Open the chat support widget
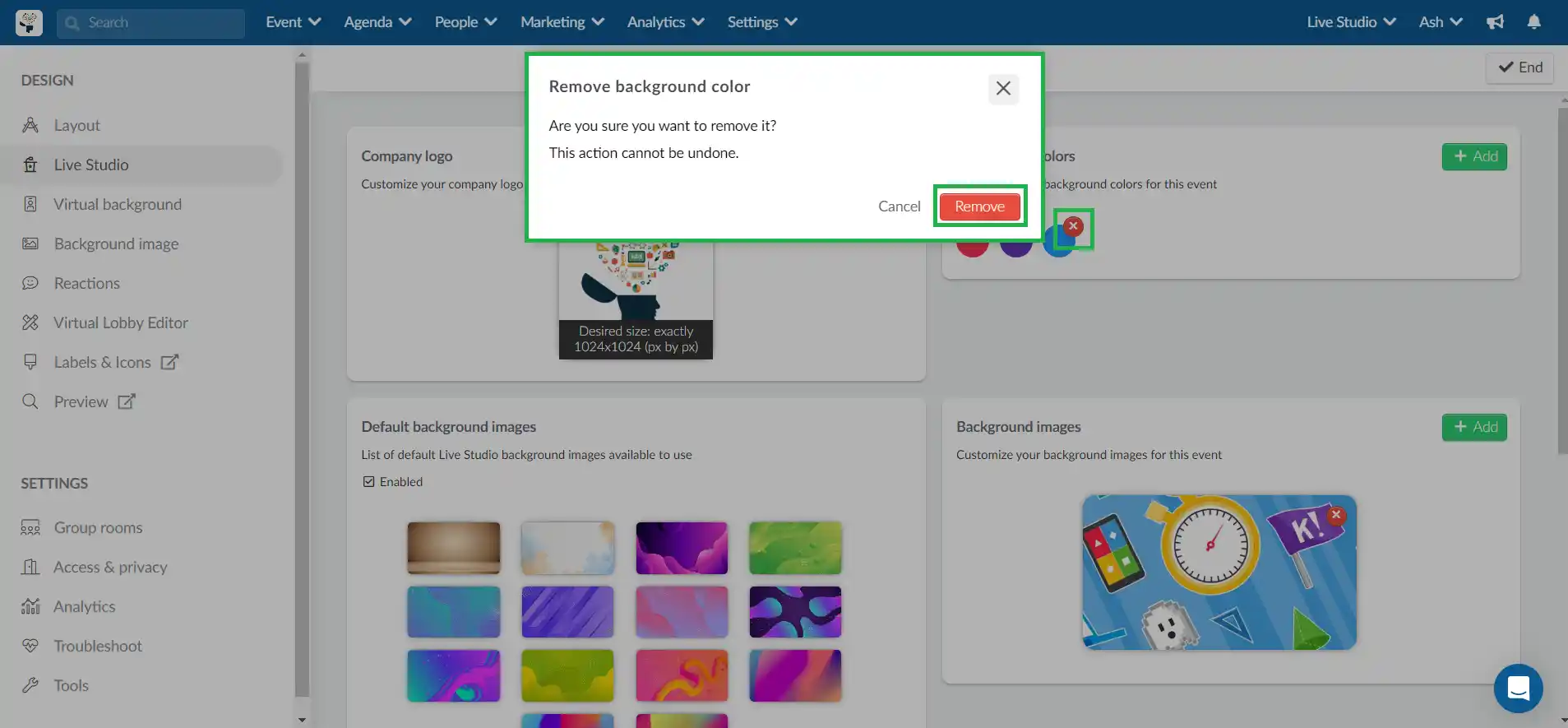This screenshot has width=1568, height=728. (1518, 689)
